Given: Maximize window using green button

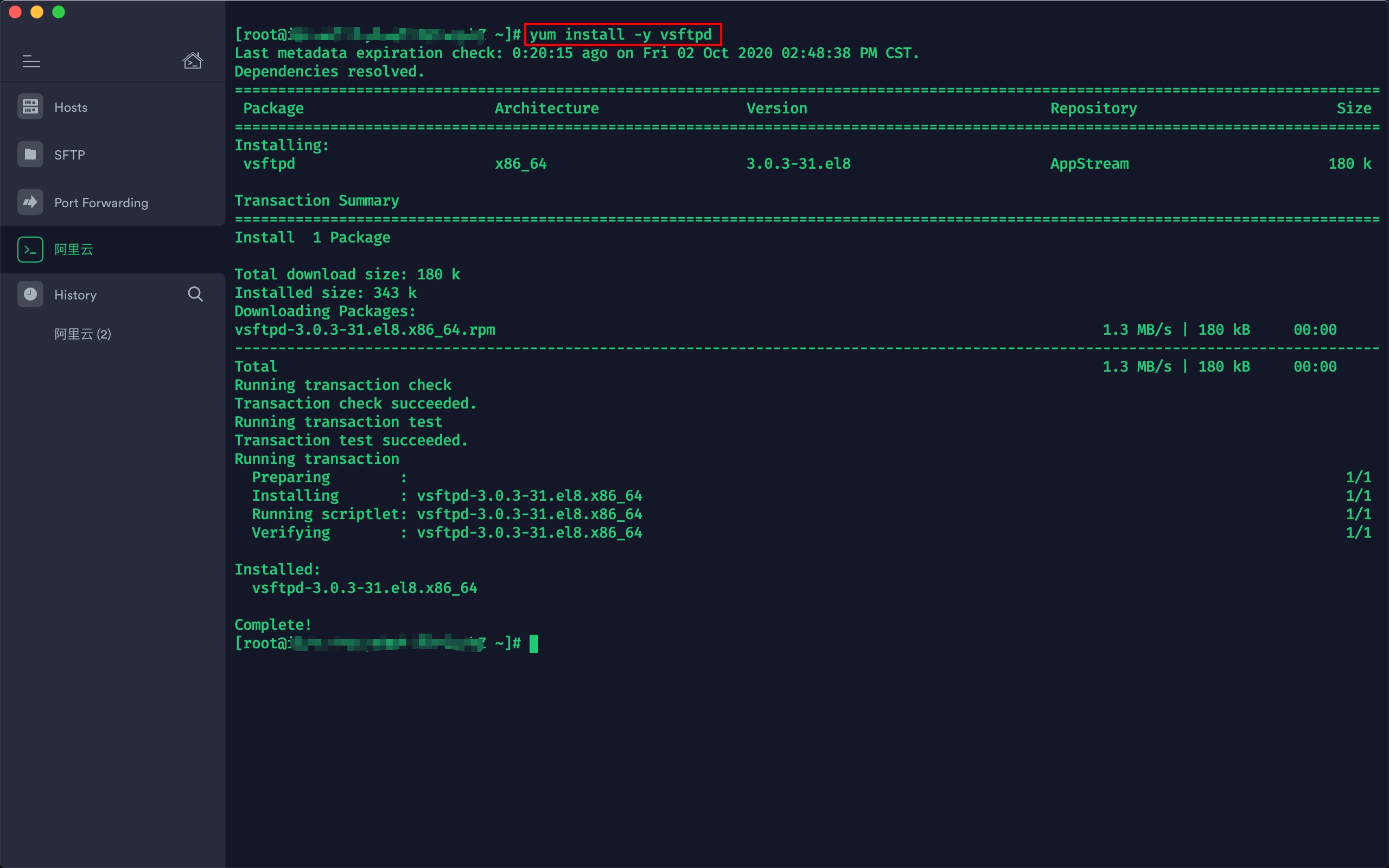Looking at the screenshot, I should [x=59, y=12].
